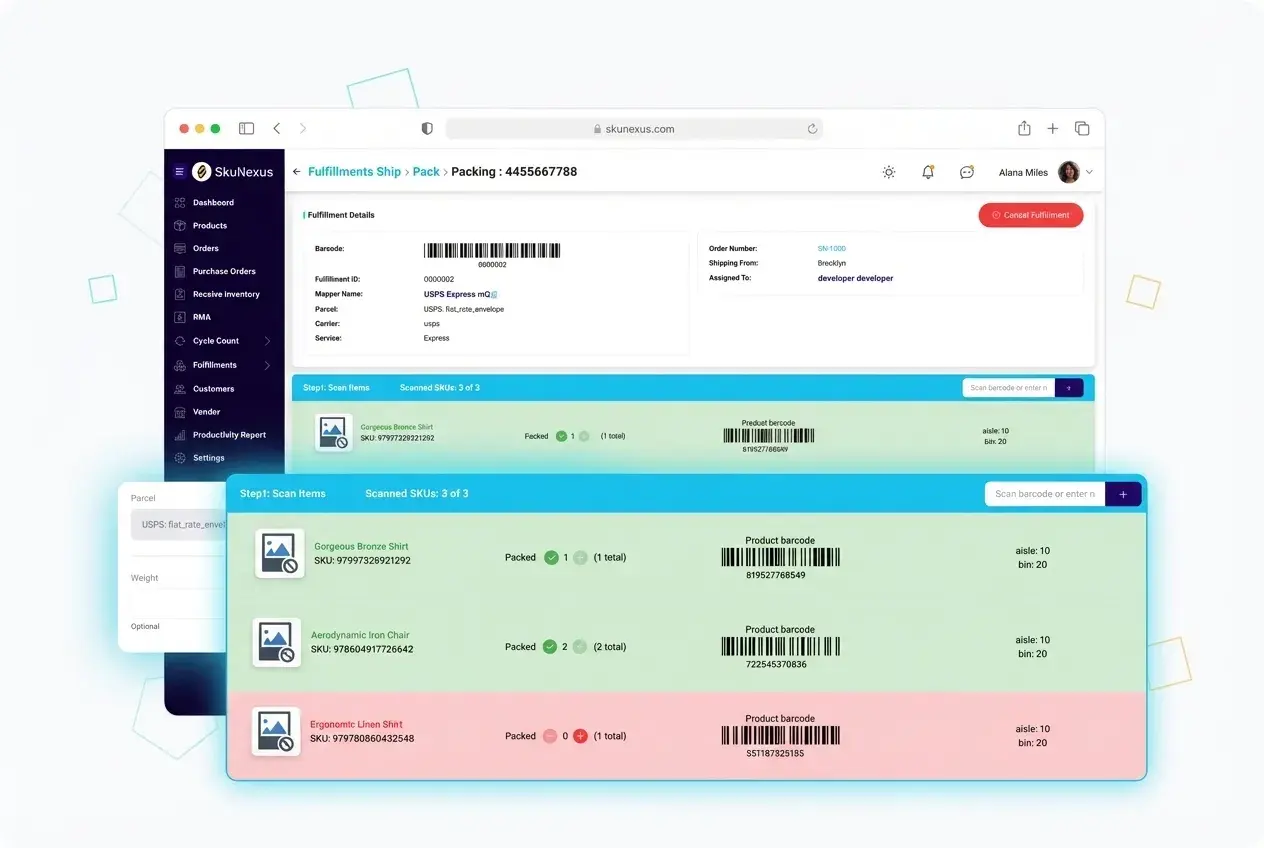Click the back arrow beside Fulfillments Ship
This screenshot has height=848, width=1264.
tap(295, 171)
